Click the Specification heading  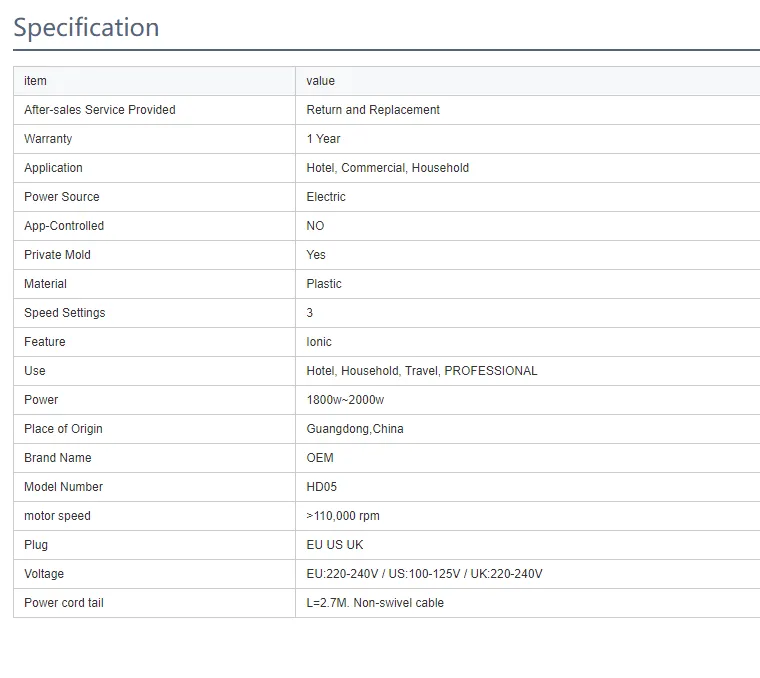pos(86,27)
